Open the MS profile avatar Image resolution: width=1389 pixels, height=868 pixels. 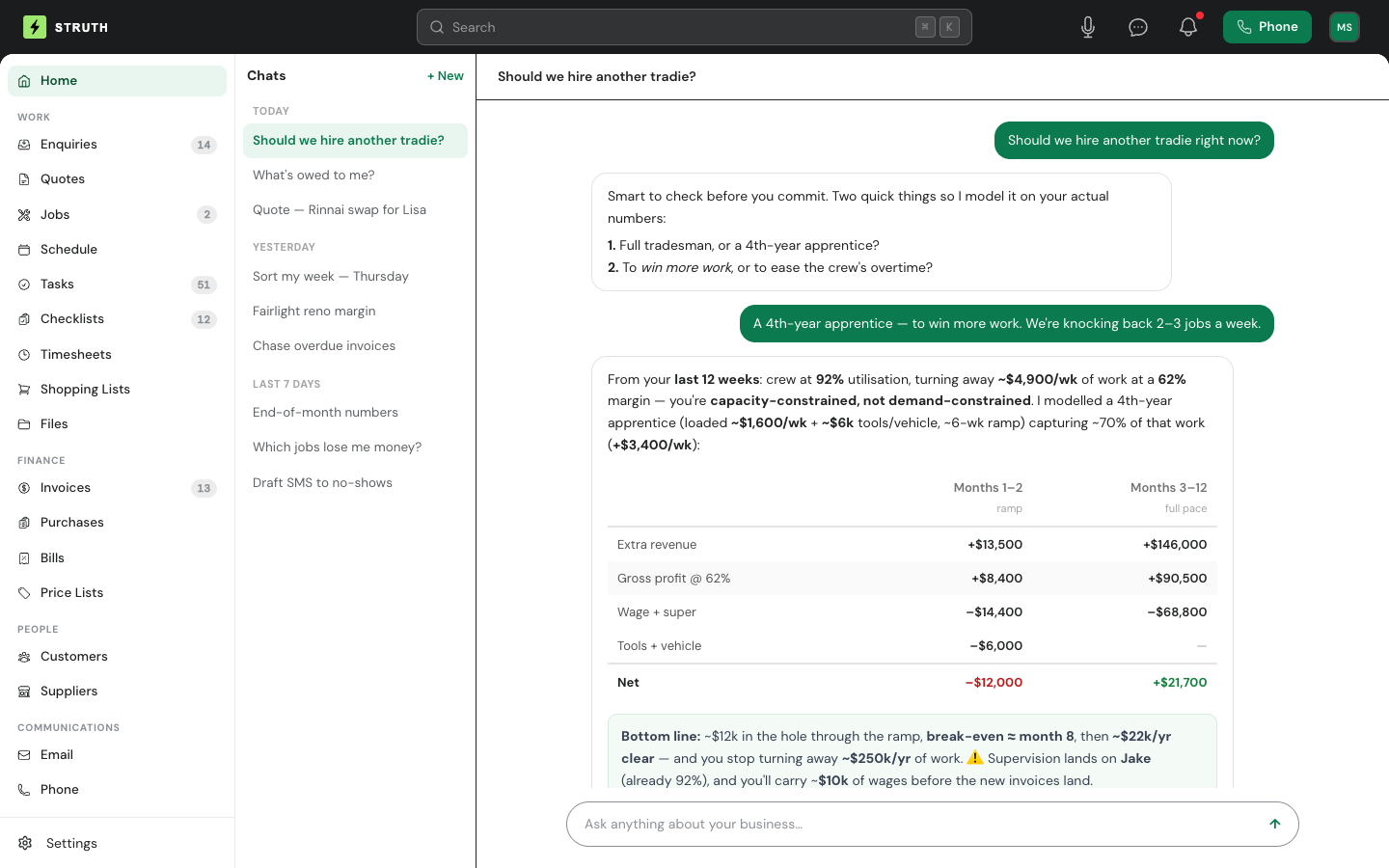(x=1345, y=27)
